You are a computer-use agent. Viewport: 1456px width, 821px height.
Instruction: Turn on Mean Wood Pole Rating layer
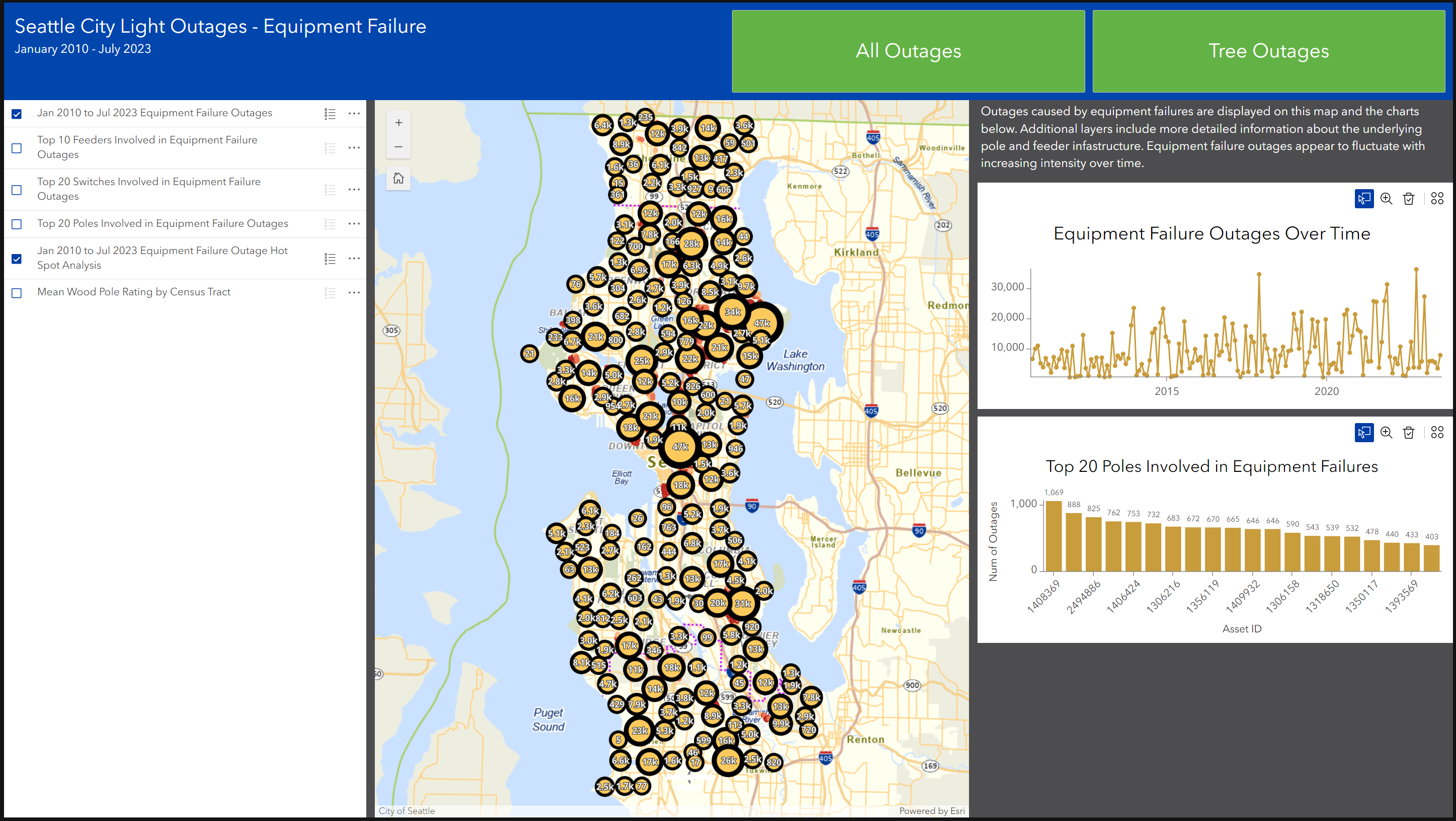tap(17, 293)
